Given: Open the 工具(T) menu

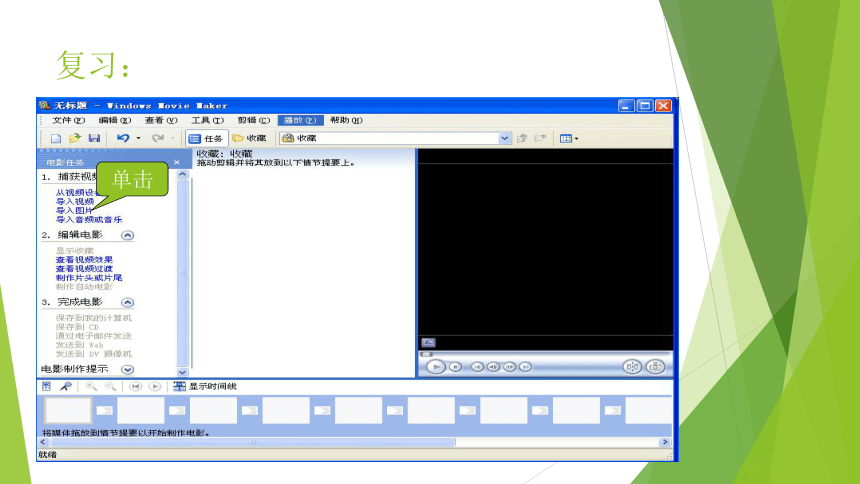Looking at the screenshot, I should [207, 120].
